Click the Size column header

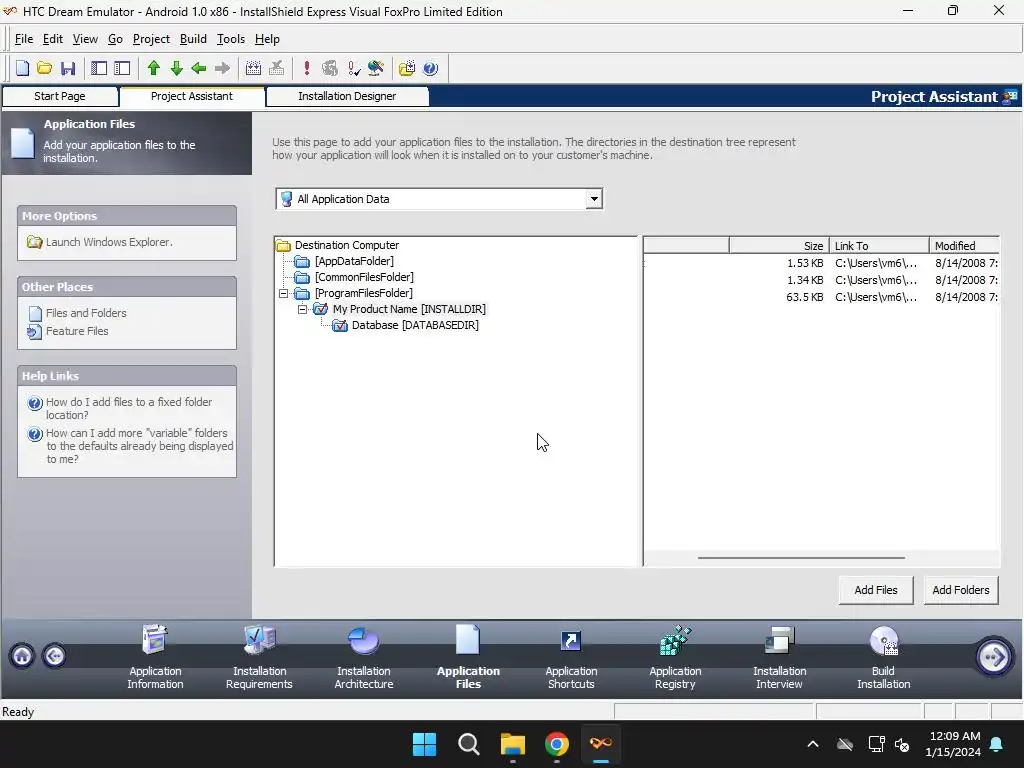click(779, 246)
